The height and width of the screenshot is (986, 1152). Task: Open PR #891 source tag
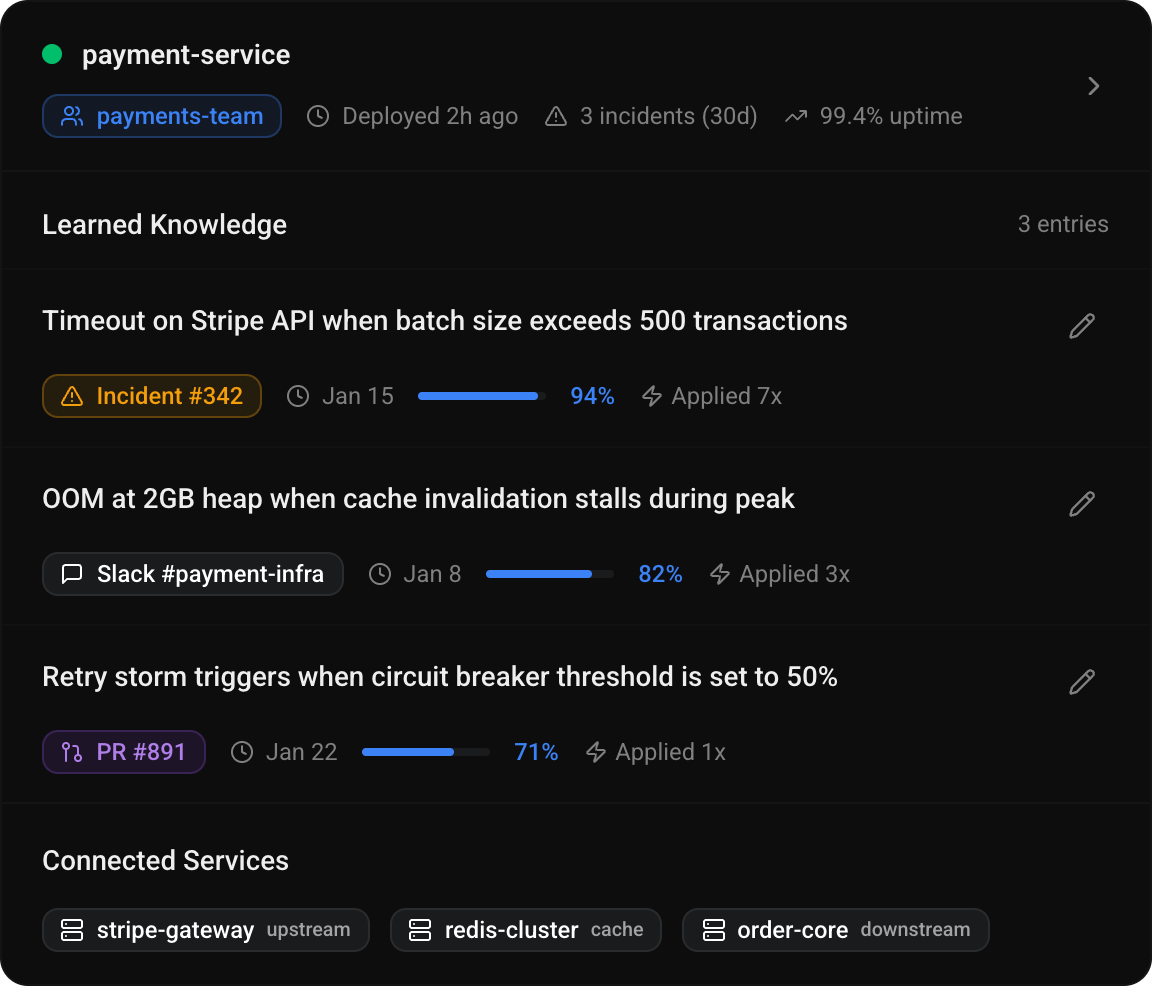pyautogui.click(x=124, y=752)
